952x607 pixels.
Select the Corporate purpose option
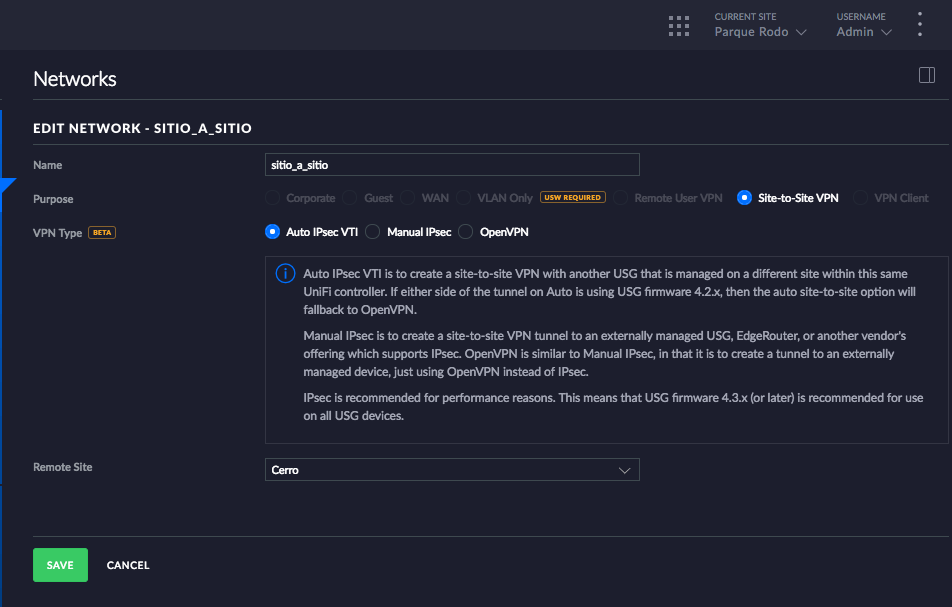tap(272, 198)
